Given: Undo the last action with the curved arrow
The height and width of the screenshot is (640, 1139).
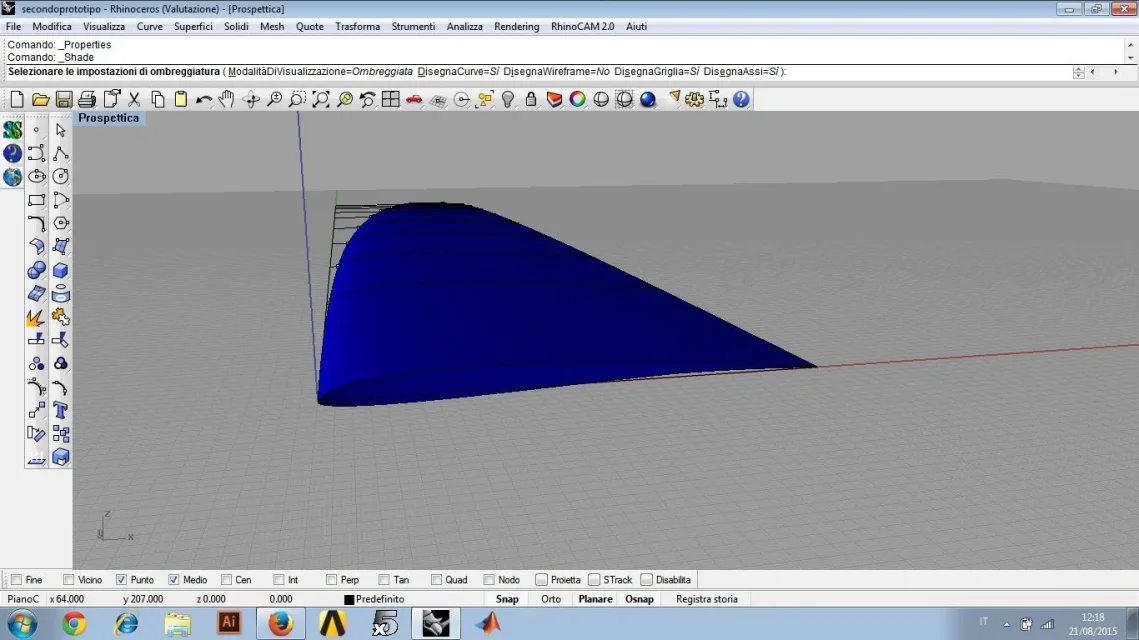Looking at the screenshot, I should [204, 100].
